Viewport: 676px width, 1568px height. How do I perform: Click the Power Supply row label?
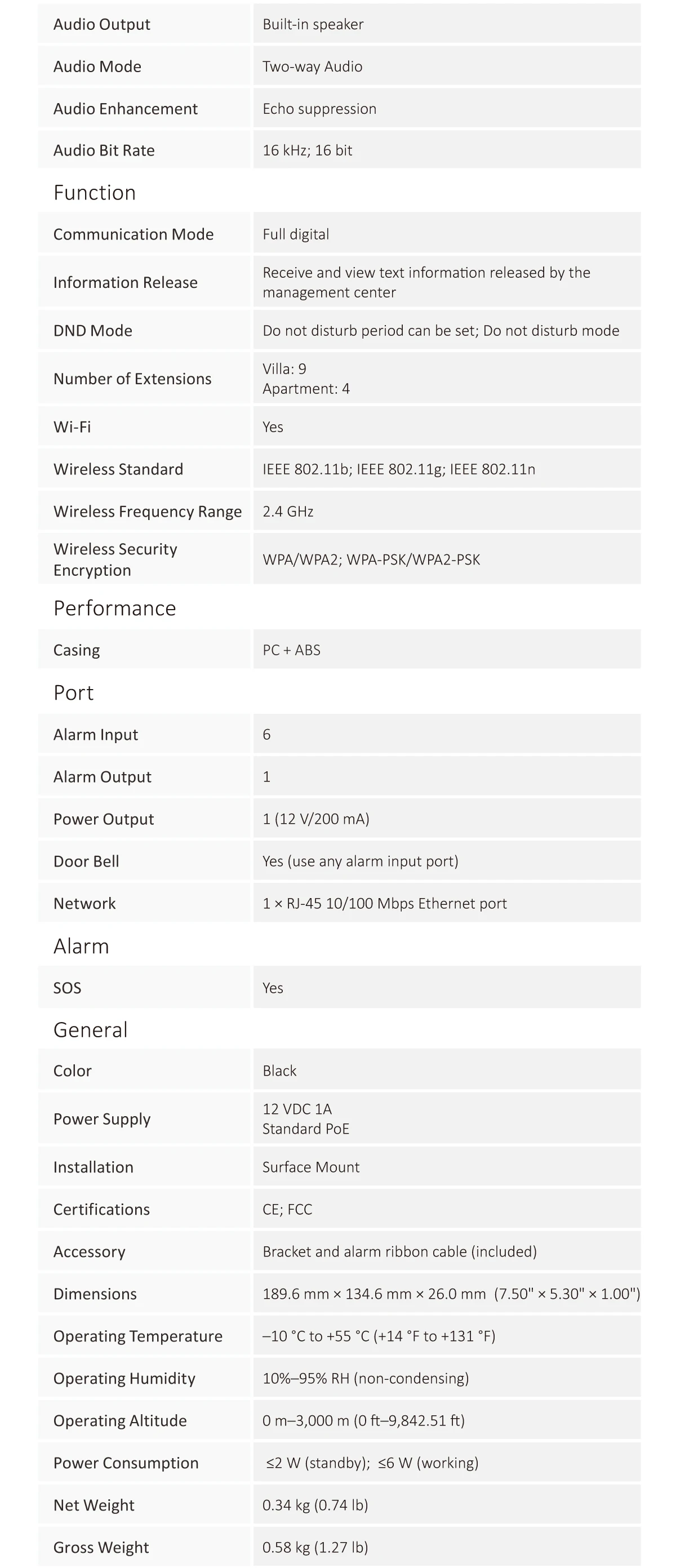pos(101,1119)
